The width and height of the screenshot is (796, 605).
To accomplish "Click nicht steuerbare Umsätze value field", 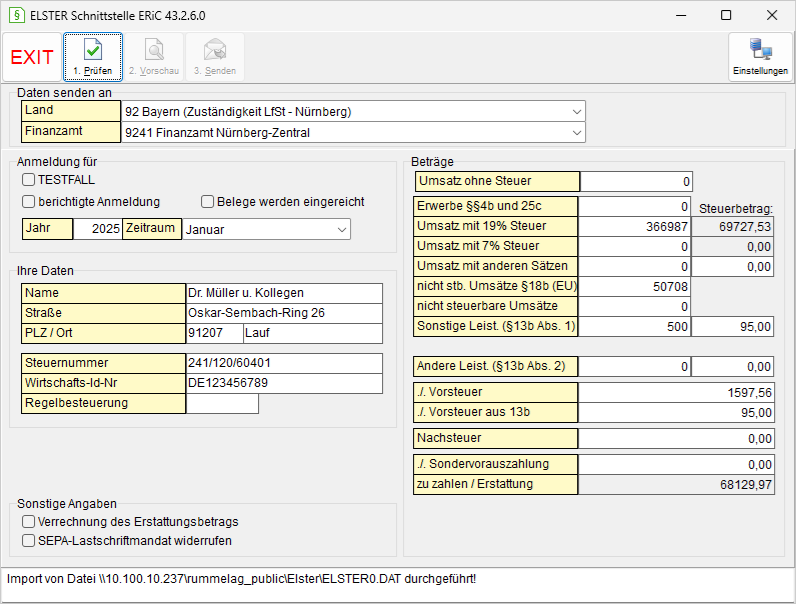I will point(634,307).
